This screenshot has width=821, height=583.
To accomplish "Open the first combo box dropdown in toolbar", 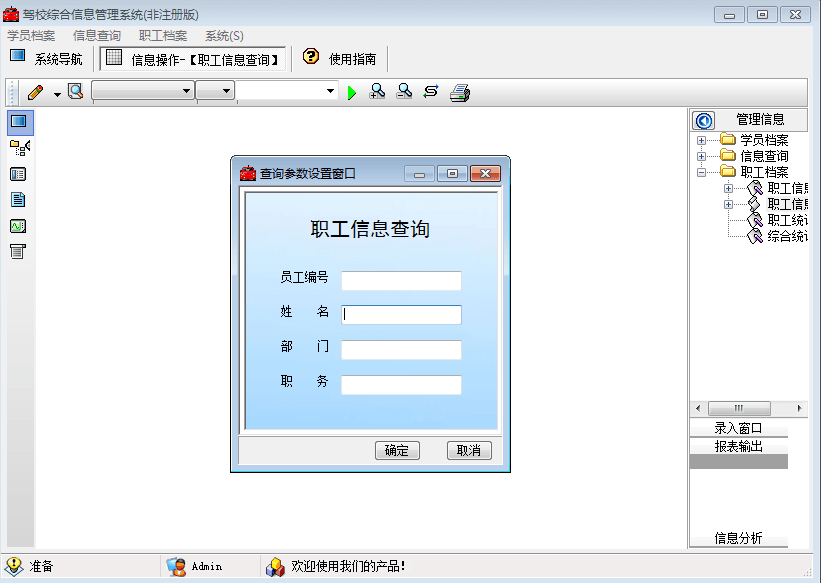I will [186, 91].
